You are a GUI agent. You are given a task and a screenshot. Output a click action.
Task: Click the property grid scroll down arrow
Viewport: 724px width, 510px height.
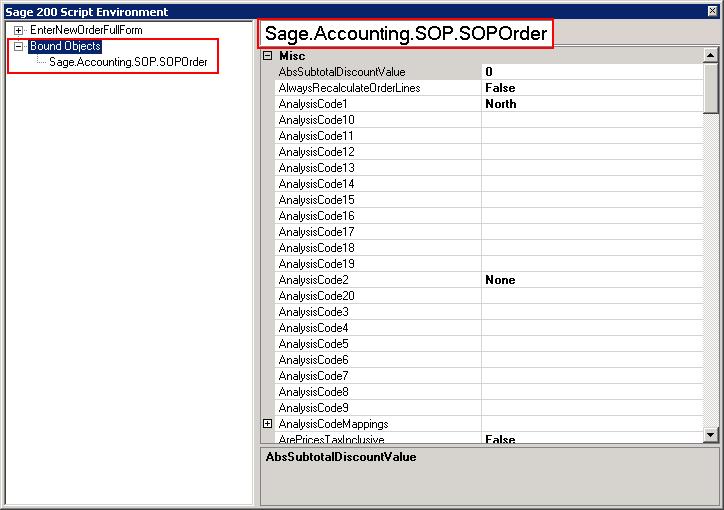click(x=710, y=434)
